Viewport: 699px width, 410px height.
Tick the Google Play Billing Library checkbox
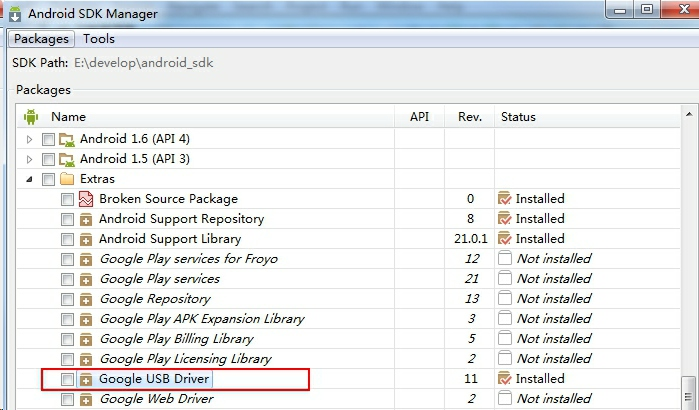coord(67,339)
